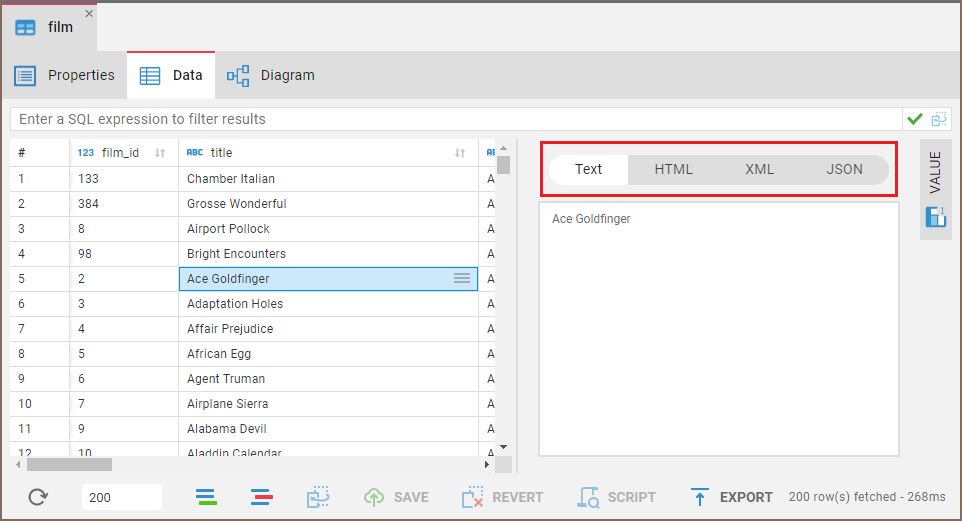
Task: Select the Affair Prejudice cell
Action: 328,329
